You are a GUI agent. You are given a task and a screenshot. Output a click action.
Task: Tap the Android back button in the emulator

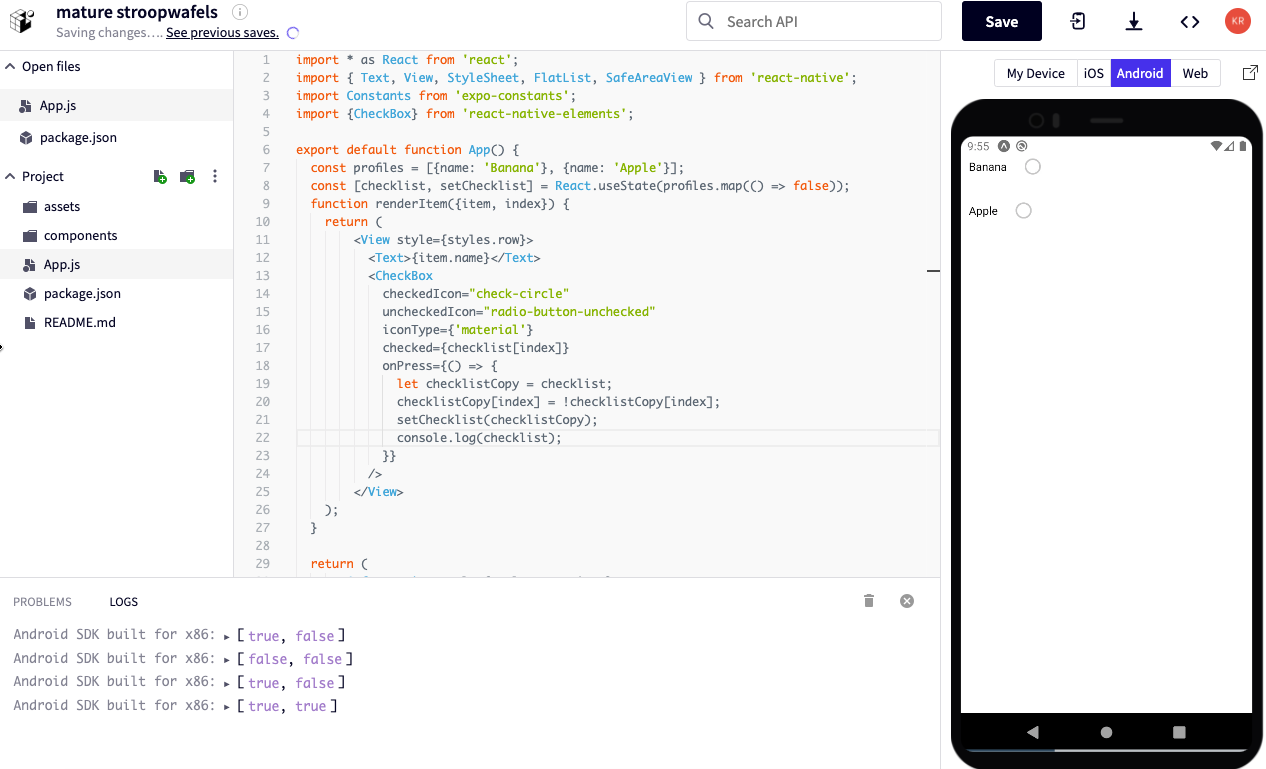[x=1033, y=732]
